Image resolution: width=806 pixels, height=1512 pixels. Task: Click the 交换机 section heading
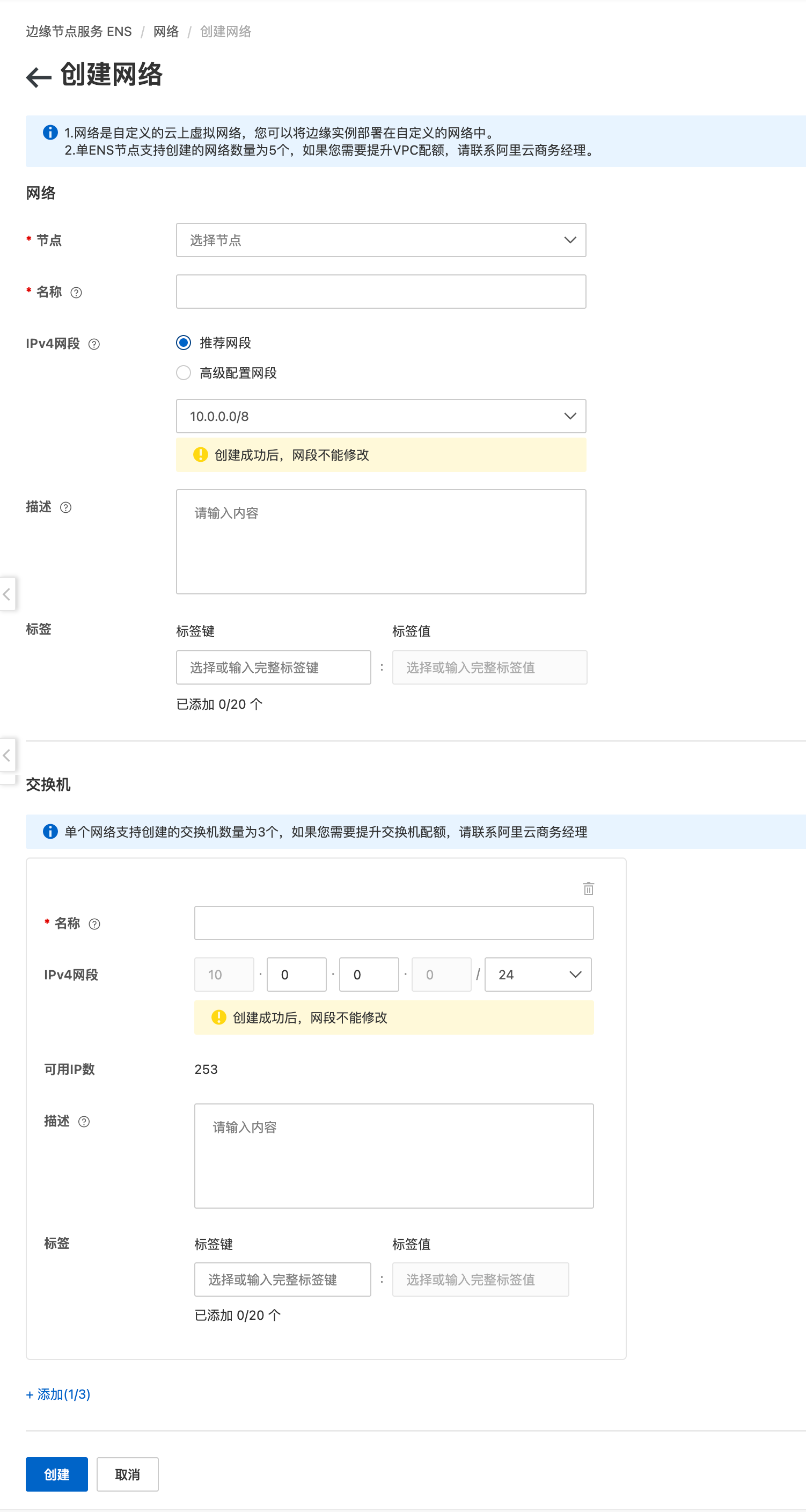(48, 784)
